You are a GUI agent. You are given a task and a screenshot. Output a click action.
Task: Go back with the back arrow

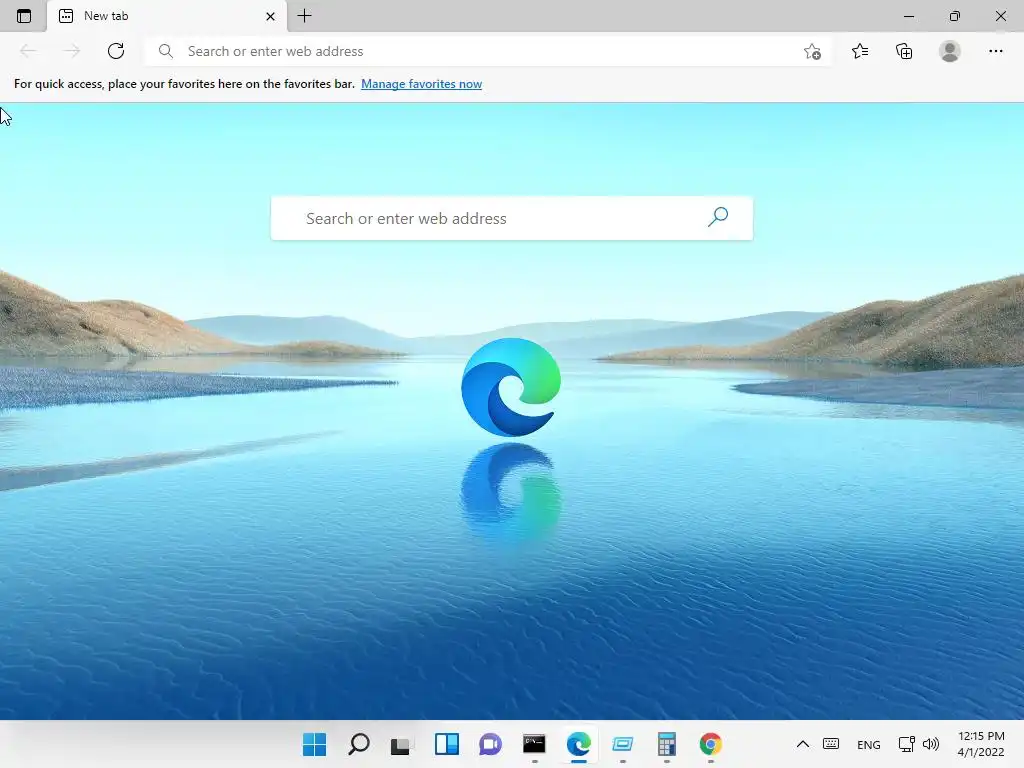click(27, 51)
